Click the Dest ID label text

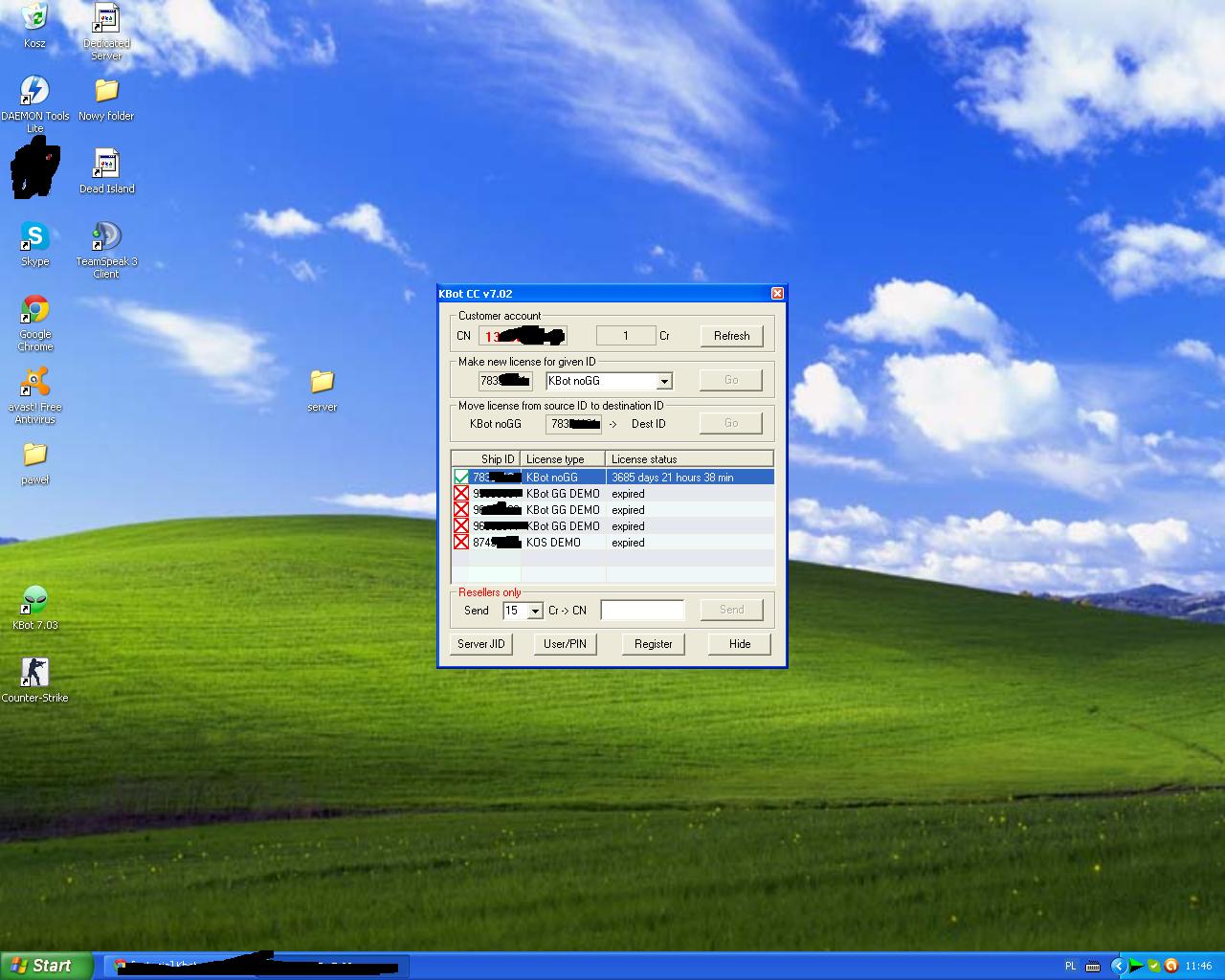[648, 424]
